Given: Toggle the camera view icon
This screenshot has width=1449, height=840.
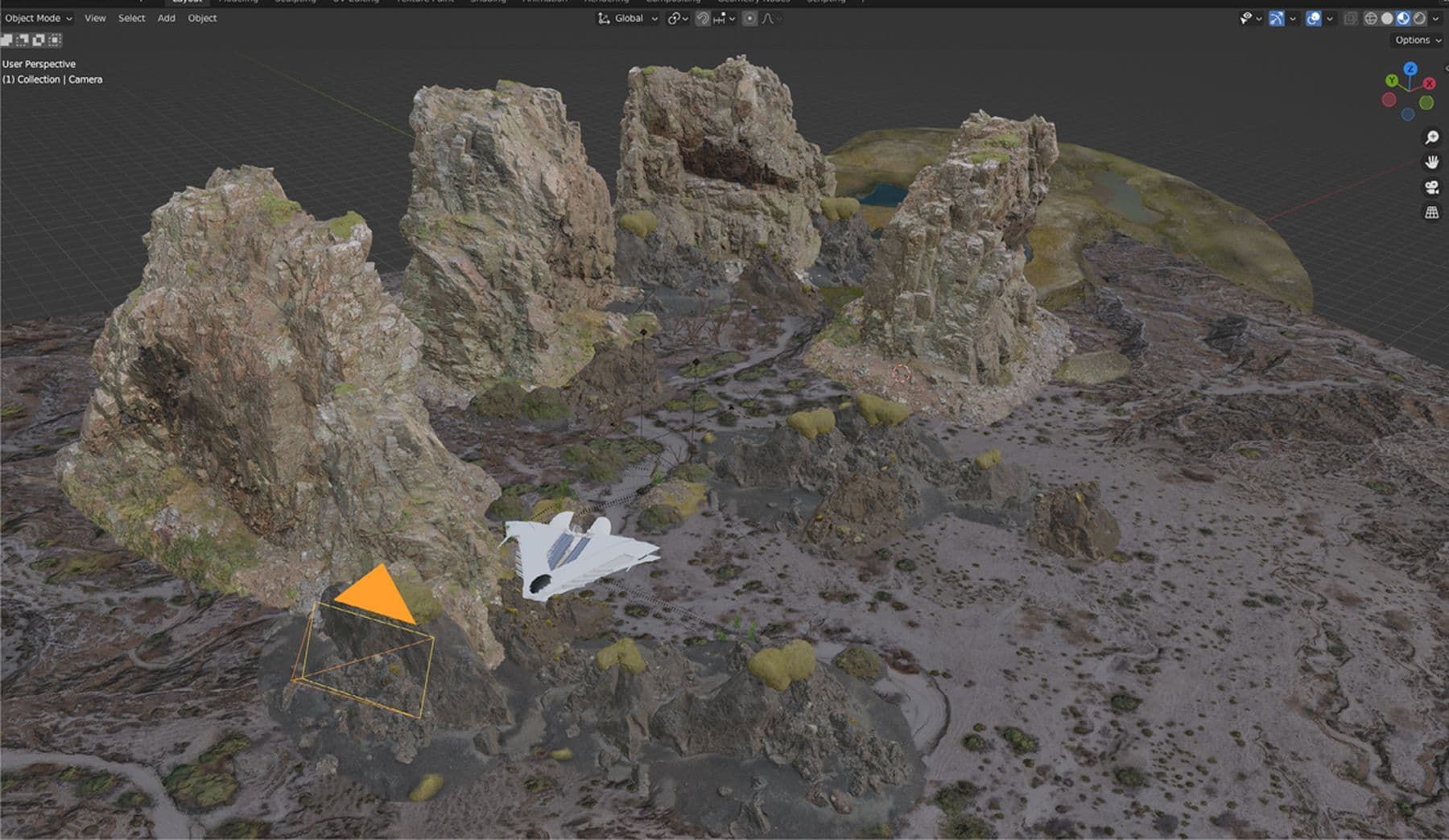Looking at the screenshot, I should tap(1431, 187).
